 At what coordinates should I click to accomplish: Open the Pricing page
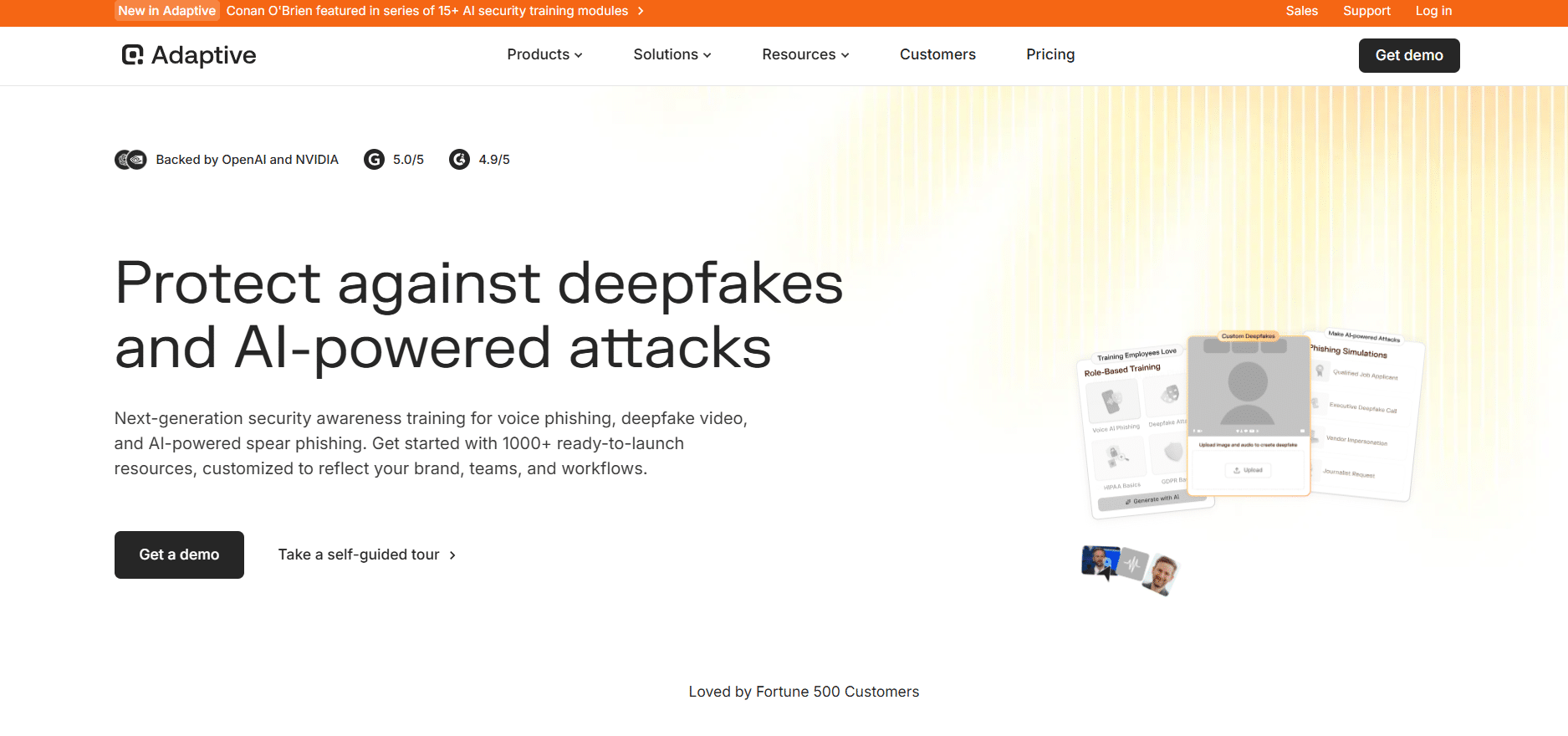[1050, 54]
